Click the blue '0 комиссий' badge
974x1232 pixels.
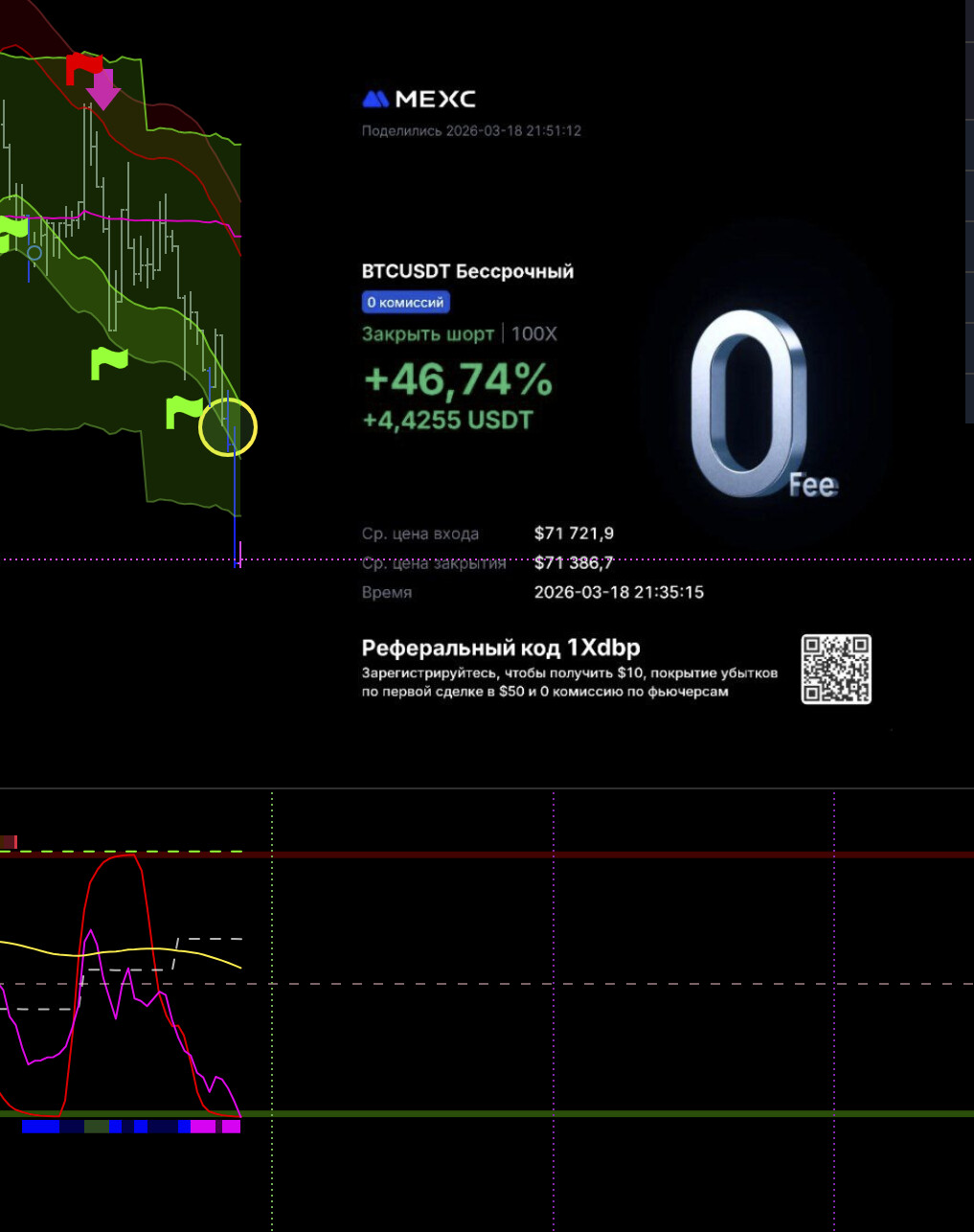tap(405, 303)
